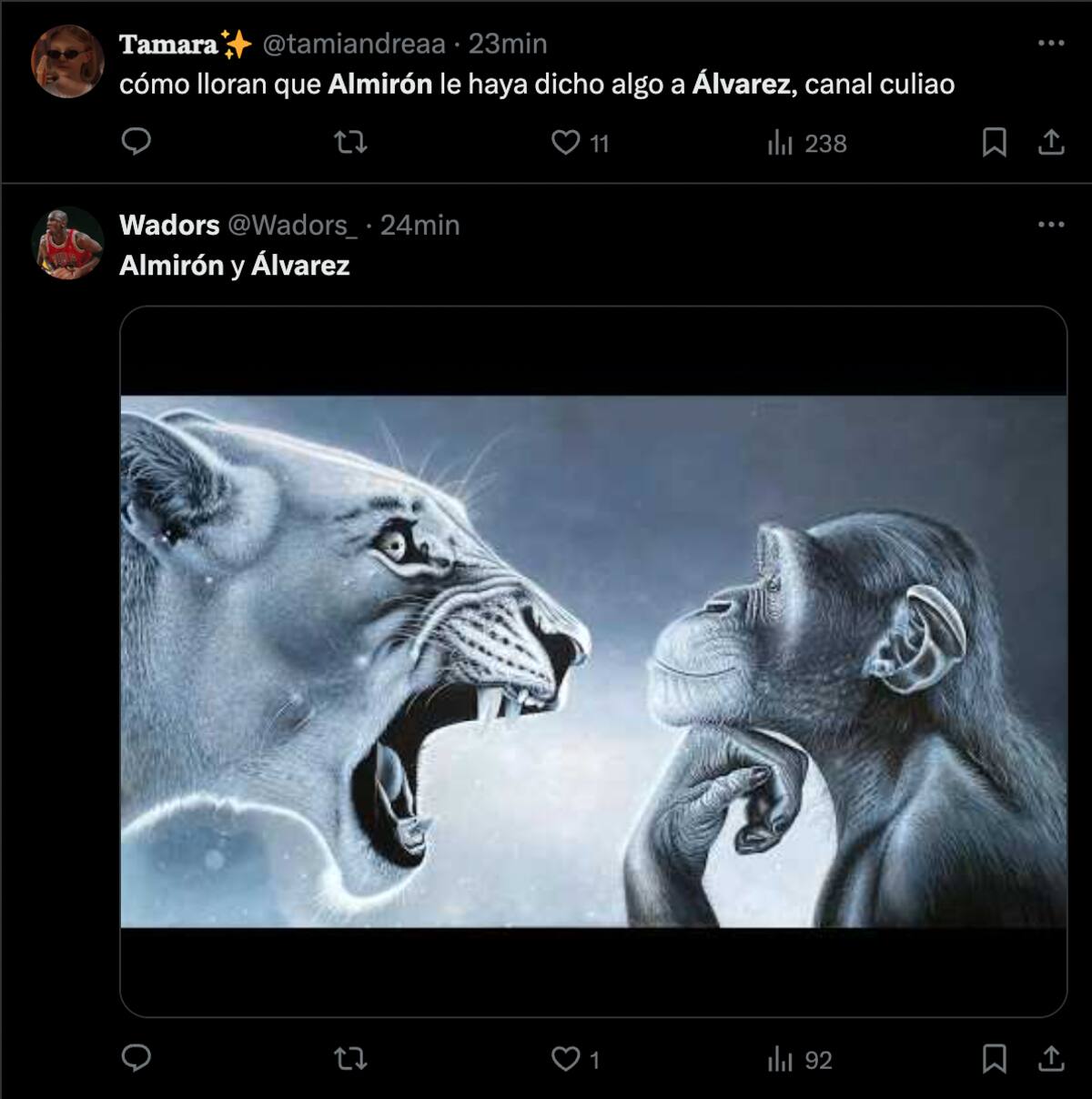Bookmark Tamara's tweet
The width and height of the screenshot is (1092, 1099).
click(994, 142)
